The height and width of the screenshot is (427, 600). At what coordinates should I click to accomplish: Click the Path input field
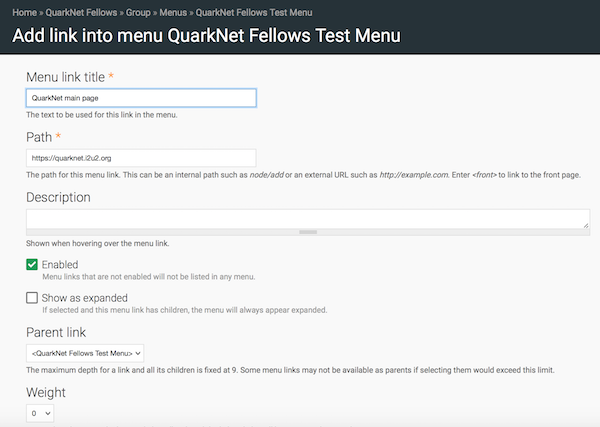coord(141,158)
